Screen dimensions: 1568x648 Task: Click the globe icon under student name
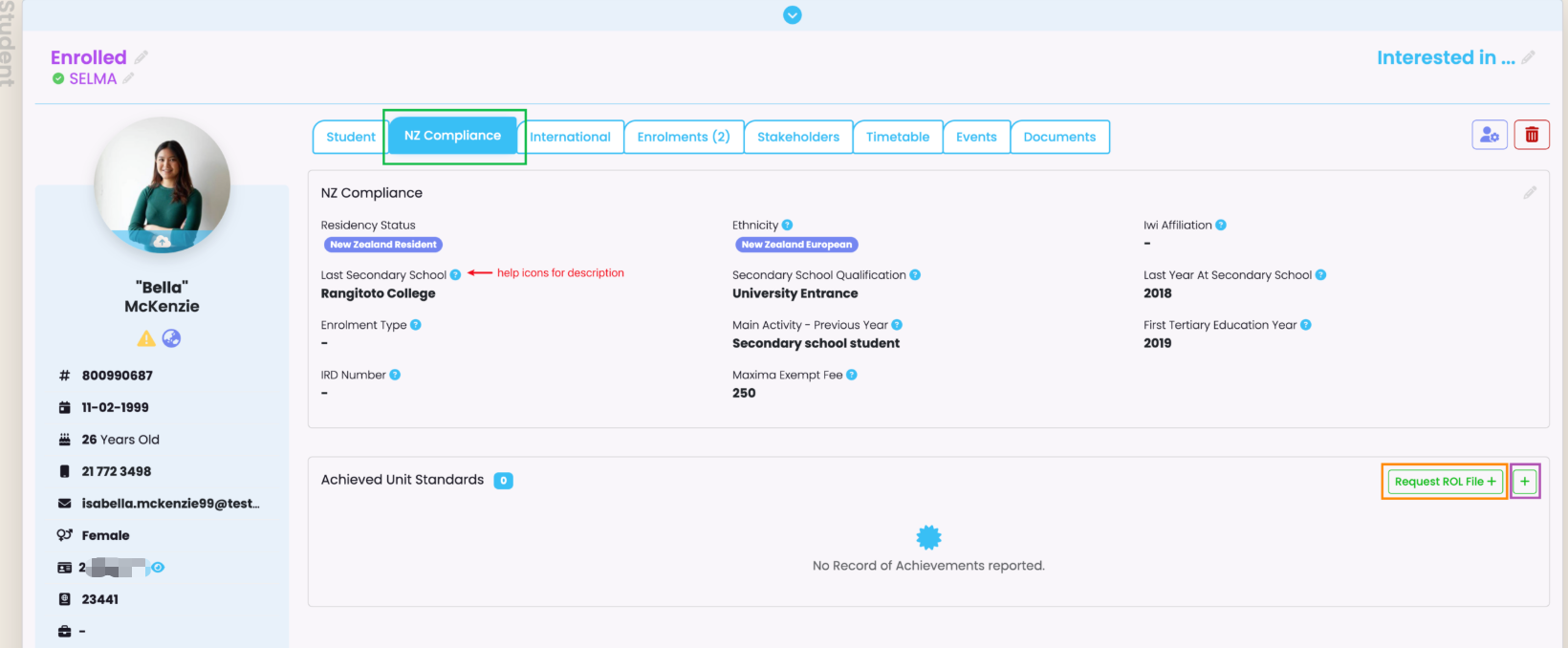tap(172, 338)
